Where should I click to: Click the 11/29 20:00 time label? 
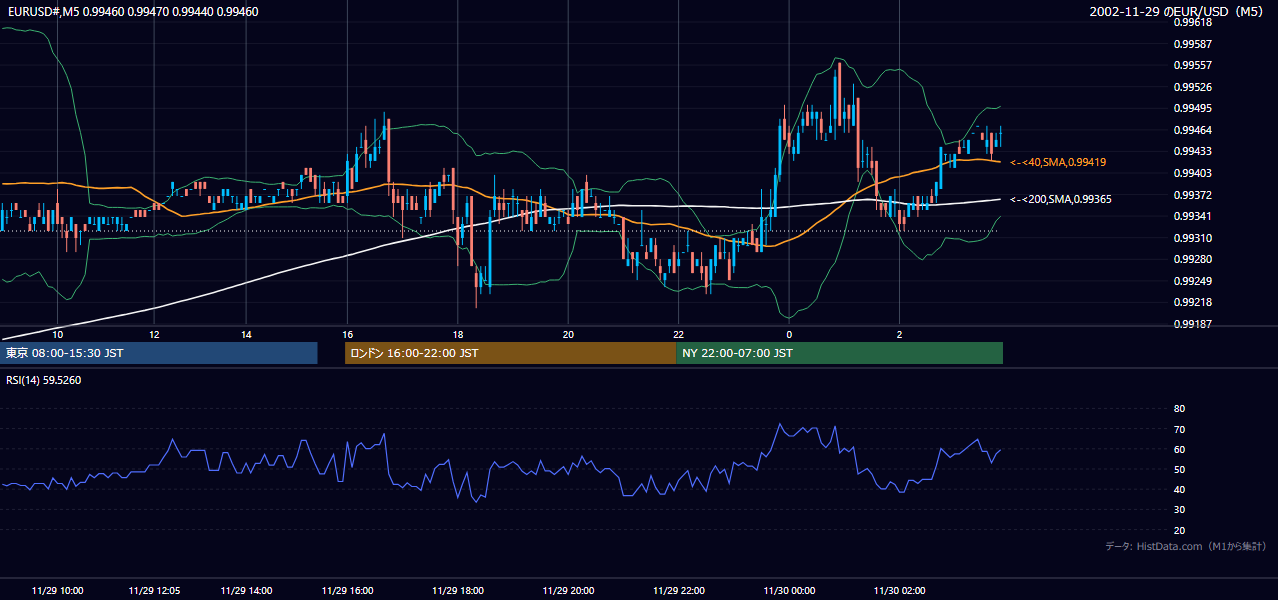[568, 591]
